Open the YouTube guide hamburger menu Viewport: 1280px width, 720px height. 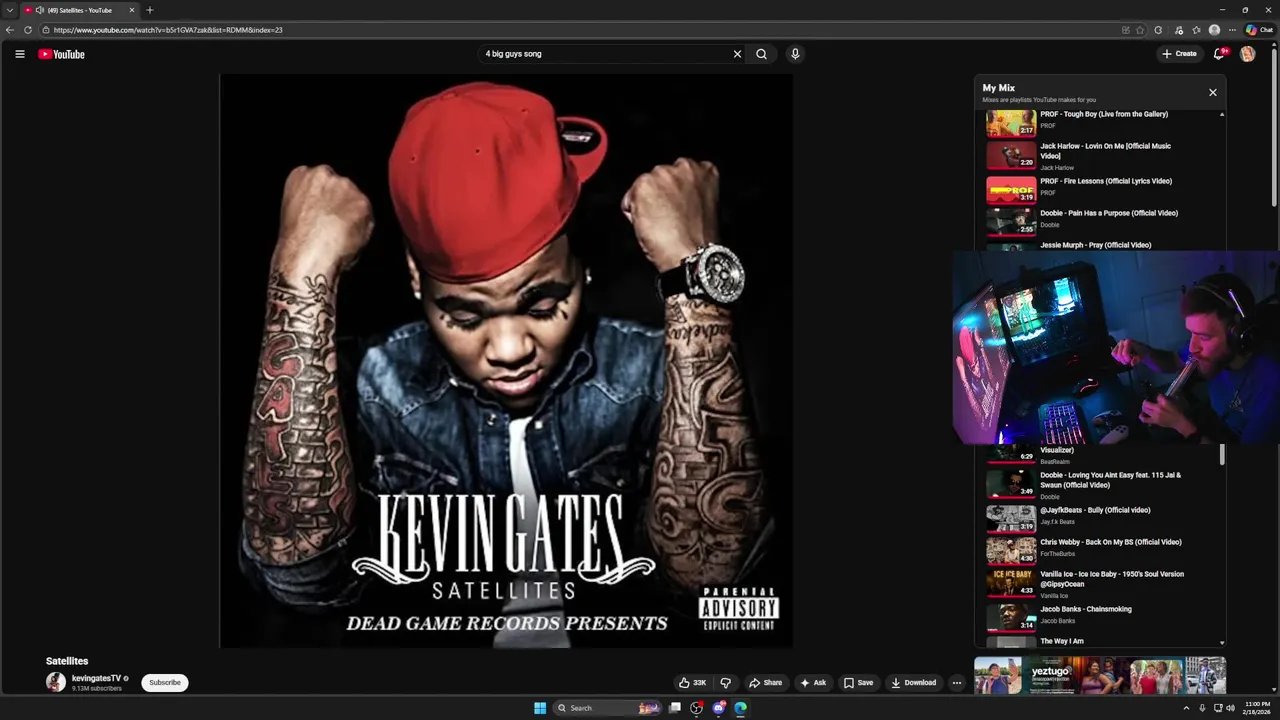(19, 54)
